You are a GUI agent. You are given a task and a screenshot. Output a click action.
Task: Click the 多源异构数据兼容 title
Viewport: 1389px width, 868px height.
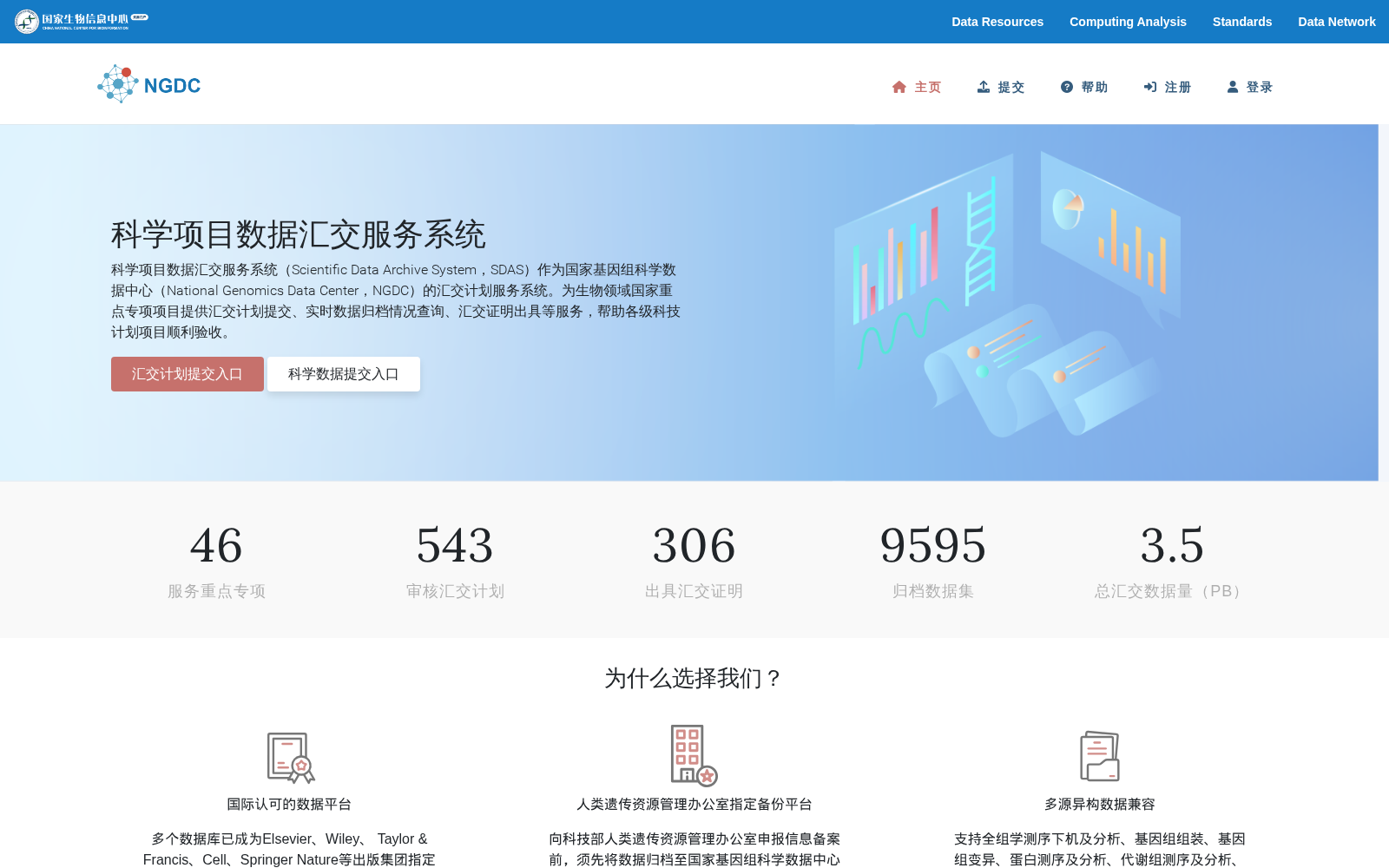[x=1100, y=805]
